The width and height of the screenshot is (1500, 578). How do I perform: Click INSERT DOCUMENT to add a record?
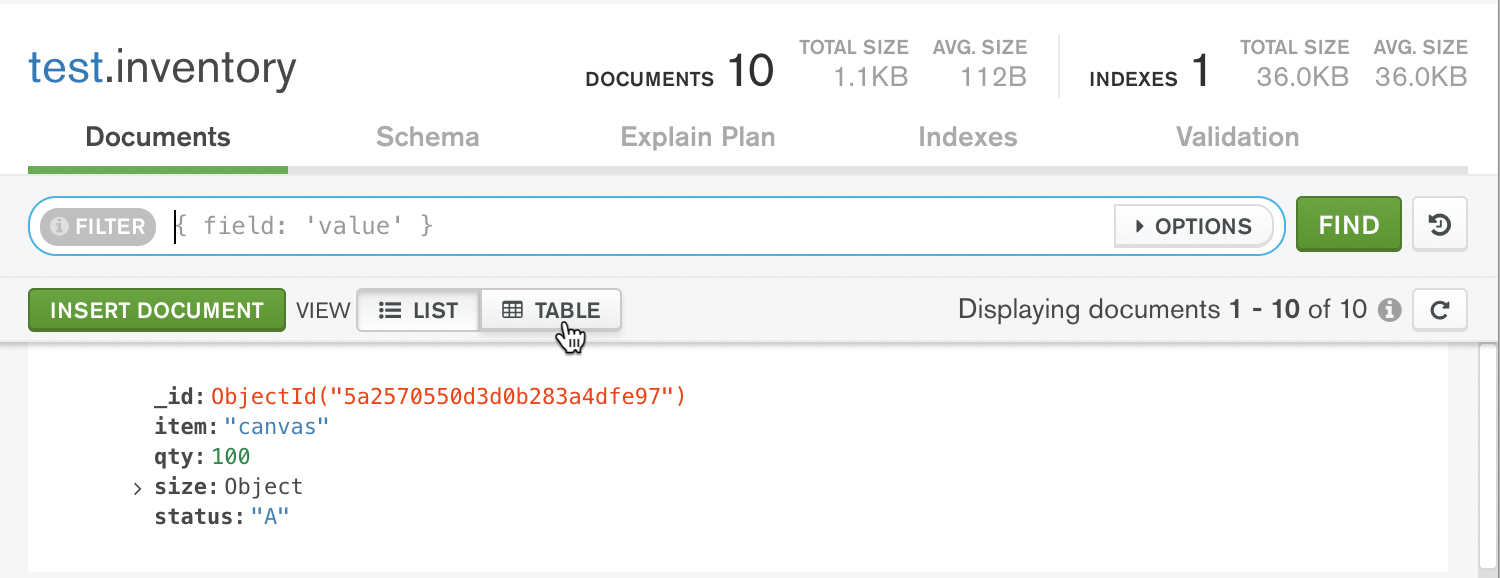(156, 310)
